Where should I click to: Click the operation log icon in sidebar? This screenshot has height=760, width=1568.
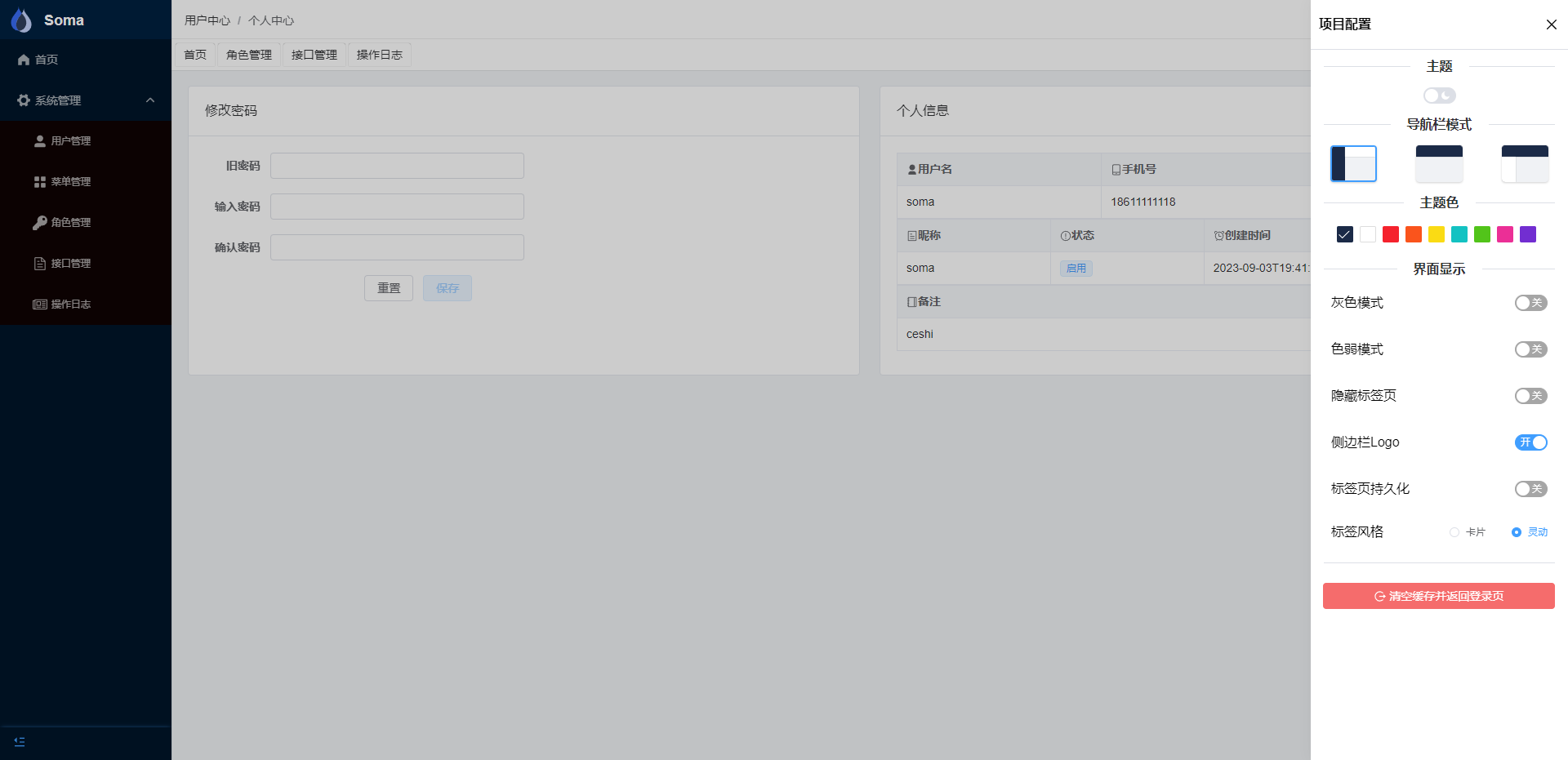pos(39,304)
